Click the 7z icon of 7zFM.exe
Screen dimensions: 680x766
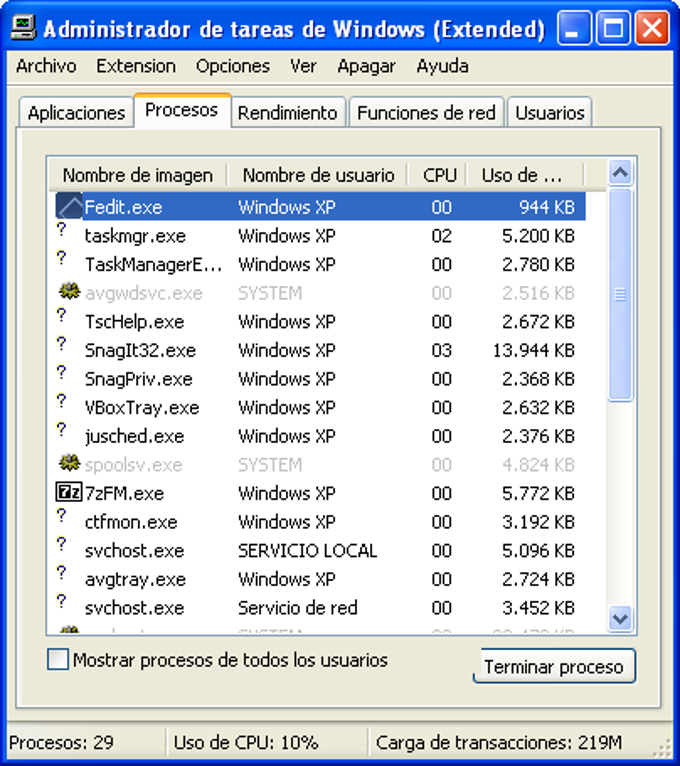[68, 492]
